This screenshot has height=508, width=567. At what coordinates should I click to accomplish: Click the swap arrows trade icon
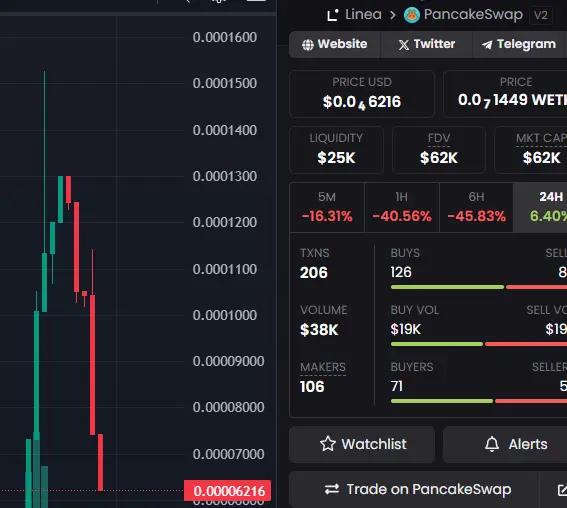332,489
